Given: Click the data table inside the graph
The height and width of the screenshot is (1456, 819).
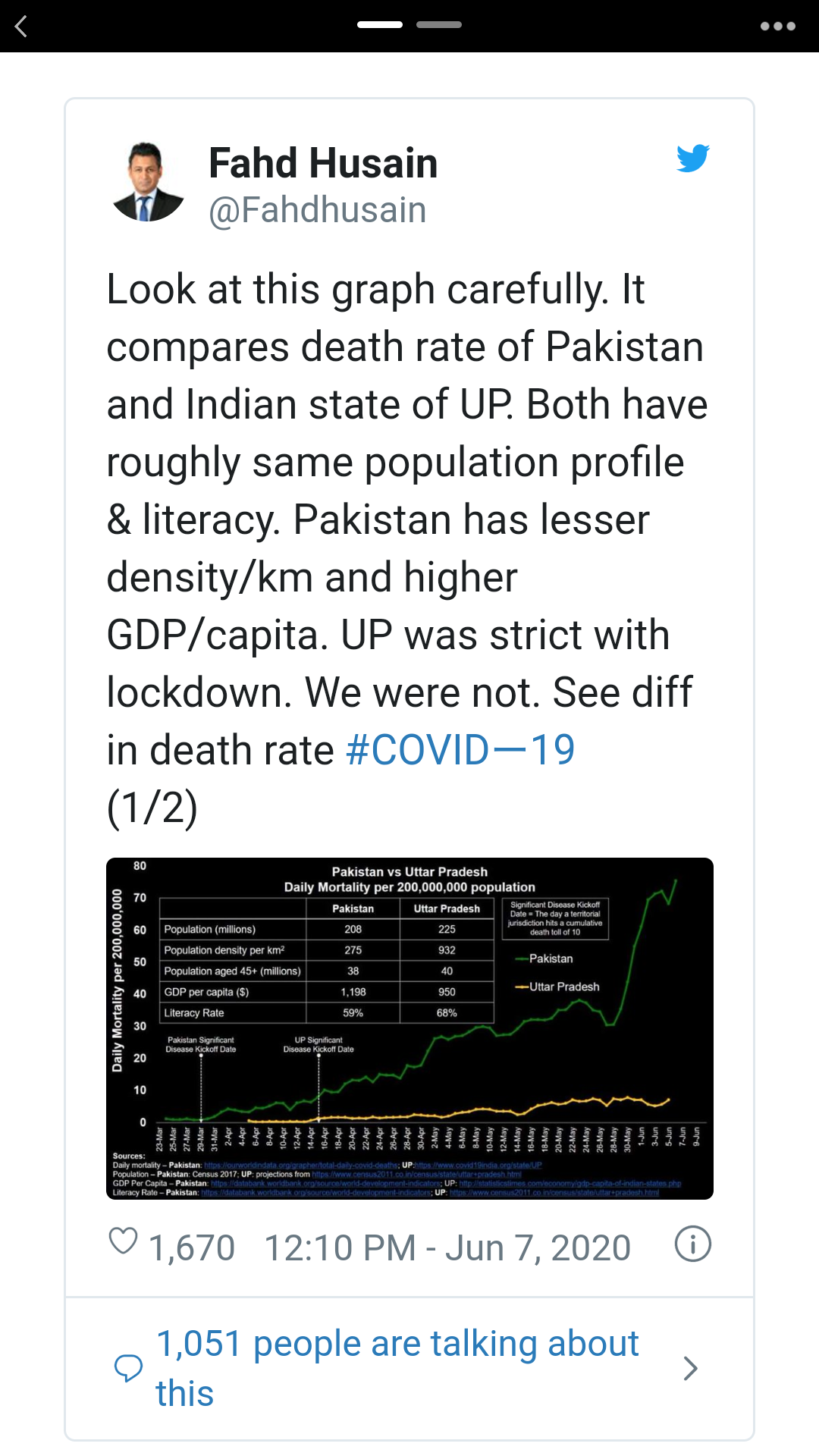Looking at the screenshot, I should pyautogui.click(x=327, y=961).
